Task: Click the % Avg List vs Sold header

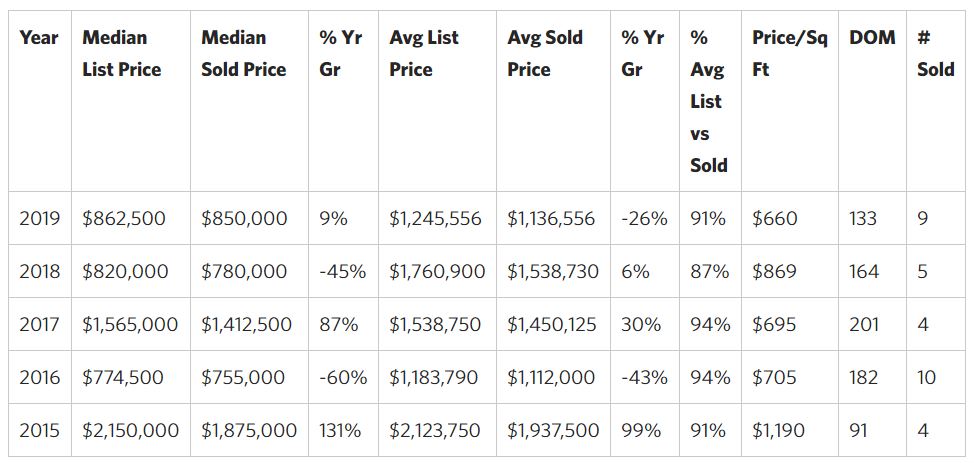Action: click(x=708, y=101)
